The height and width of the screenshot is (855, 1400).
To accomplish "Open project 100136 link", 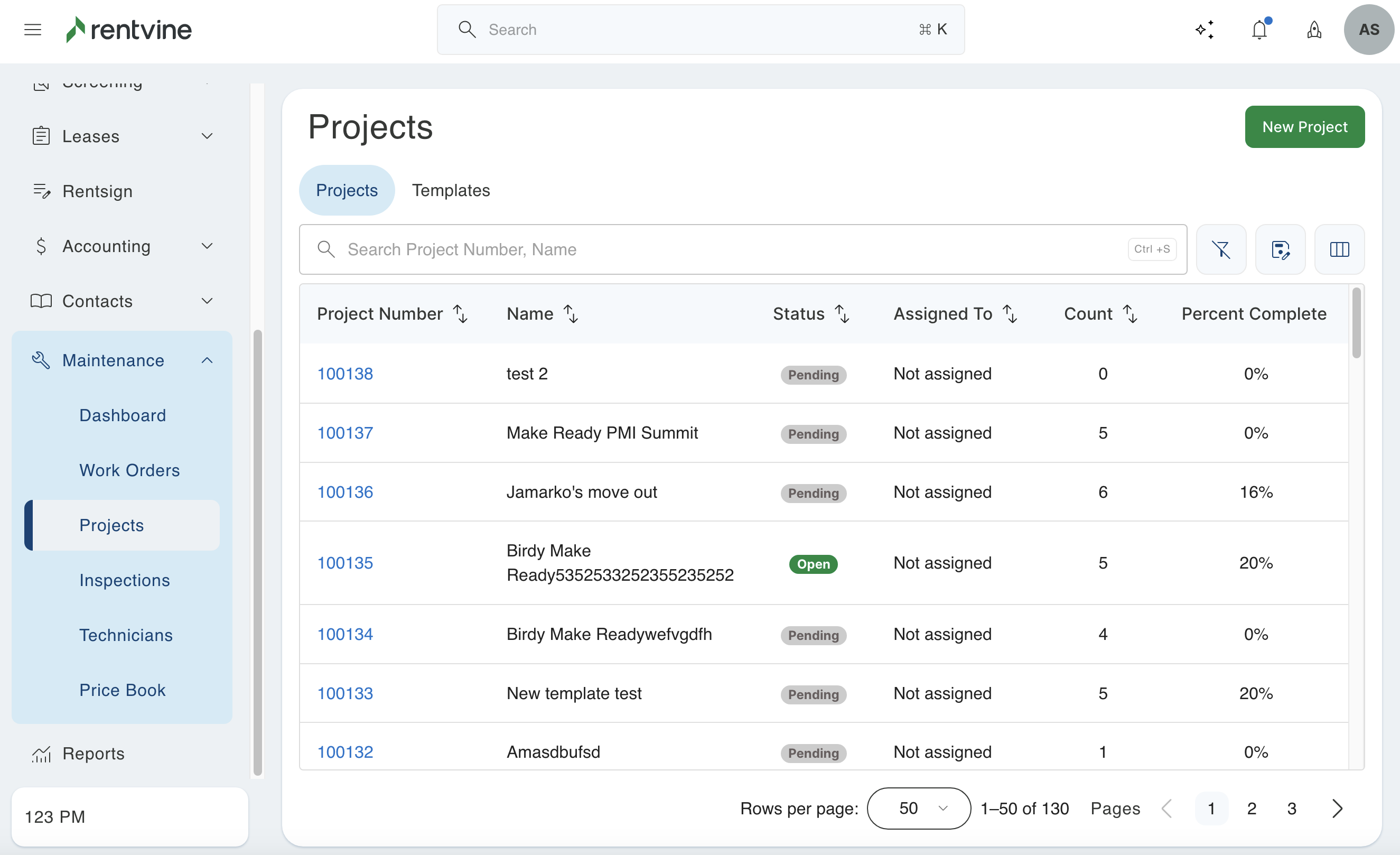I will 345,492.
